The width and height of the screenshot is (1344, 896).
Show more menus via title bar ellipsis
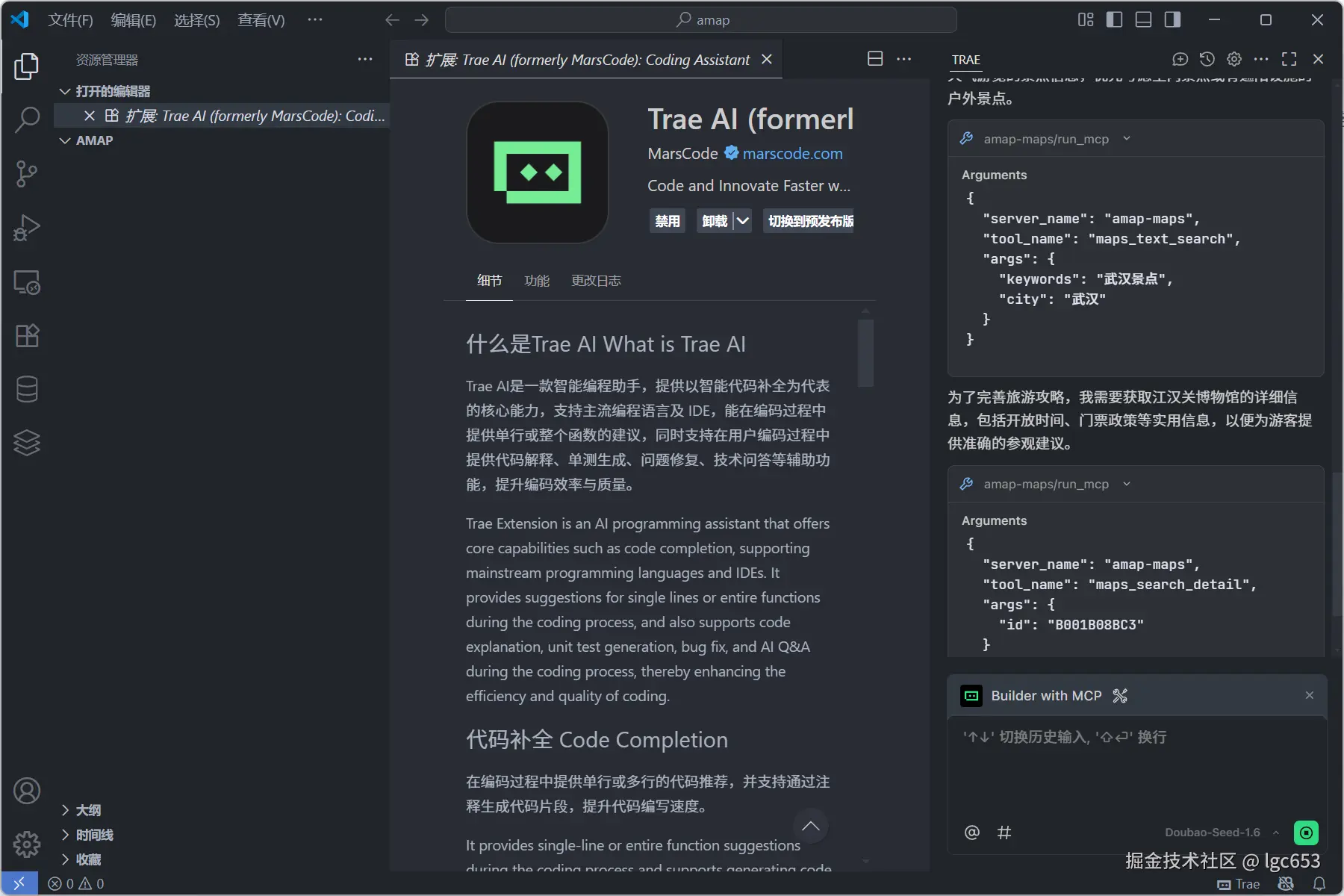315,20
